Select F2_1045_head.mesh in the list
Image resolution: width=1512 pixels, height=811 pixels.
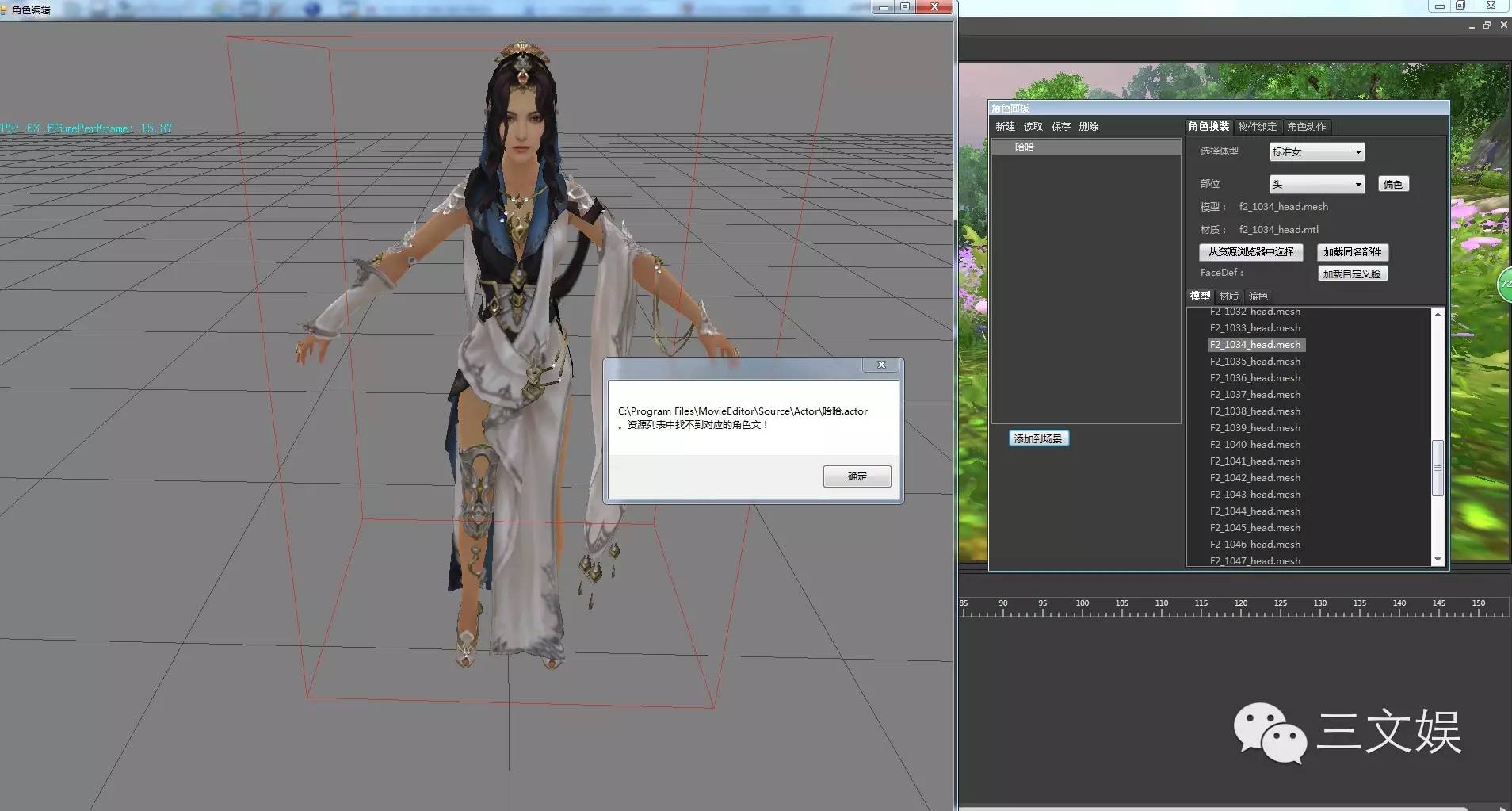[x=1255, y=528]
